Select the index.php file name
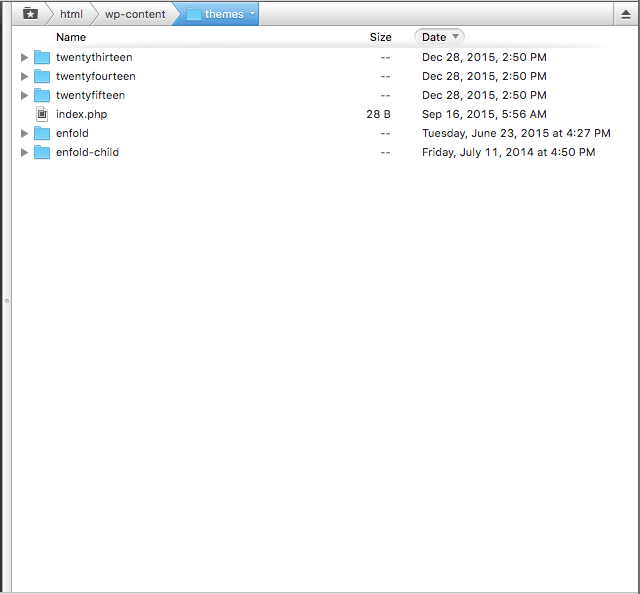The height and width of the screenshot is (594, 640). pyautogui.click(x=82, y=114)
